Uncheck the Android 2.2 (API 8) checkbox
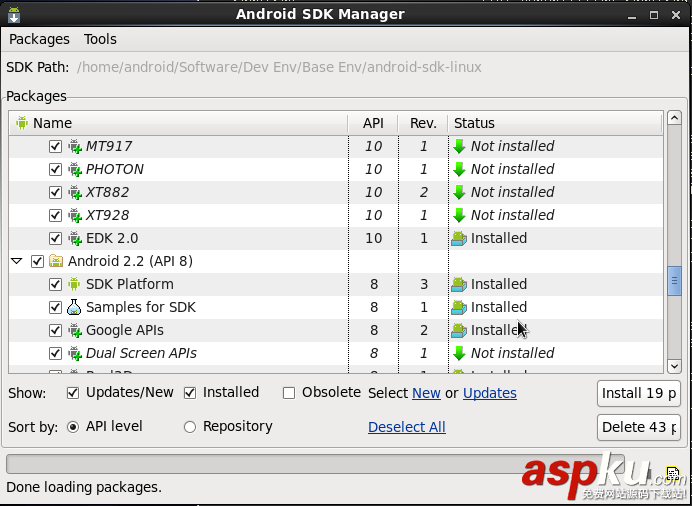Image resolution: width=692 pixels, height=506 pixels. coord(37,261)
